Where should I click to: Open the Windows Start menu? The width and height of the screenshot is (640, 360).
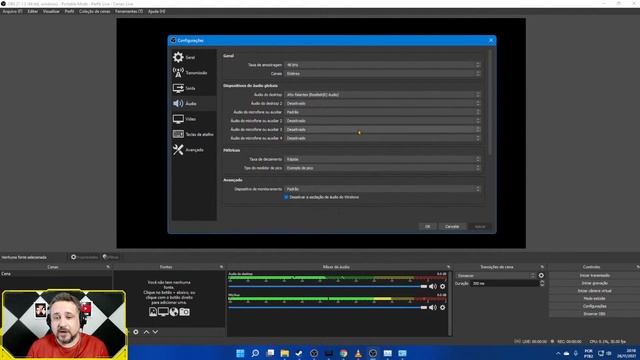pos(240,353)
